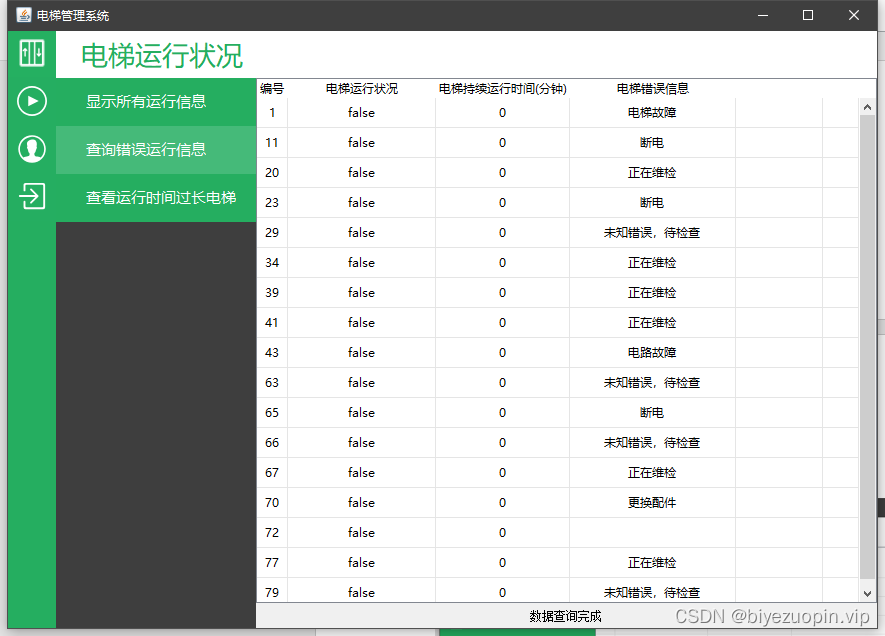Viewport: 885px width, 636px height.
Task: Select the play circle icon in the sidebar
Action: [x=30, y=101]
